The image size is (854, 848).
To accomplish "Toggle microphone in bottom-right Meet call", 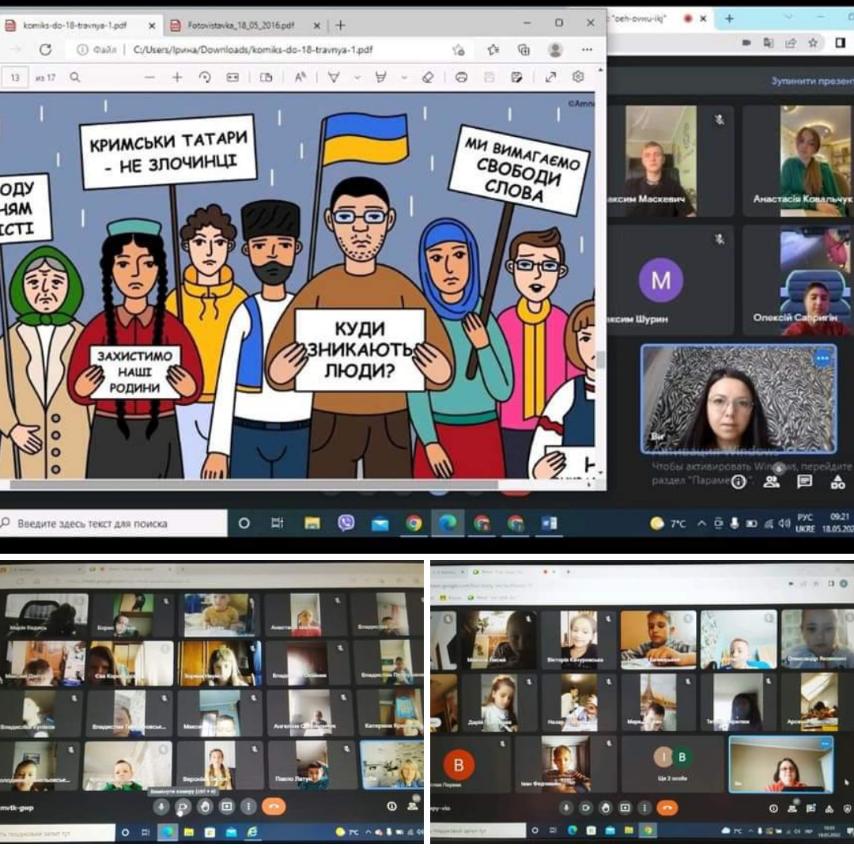I will click(566, 808).
